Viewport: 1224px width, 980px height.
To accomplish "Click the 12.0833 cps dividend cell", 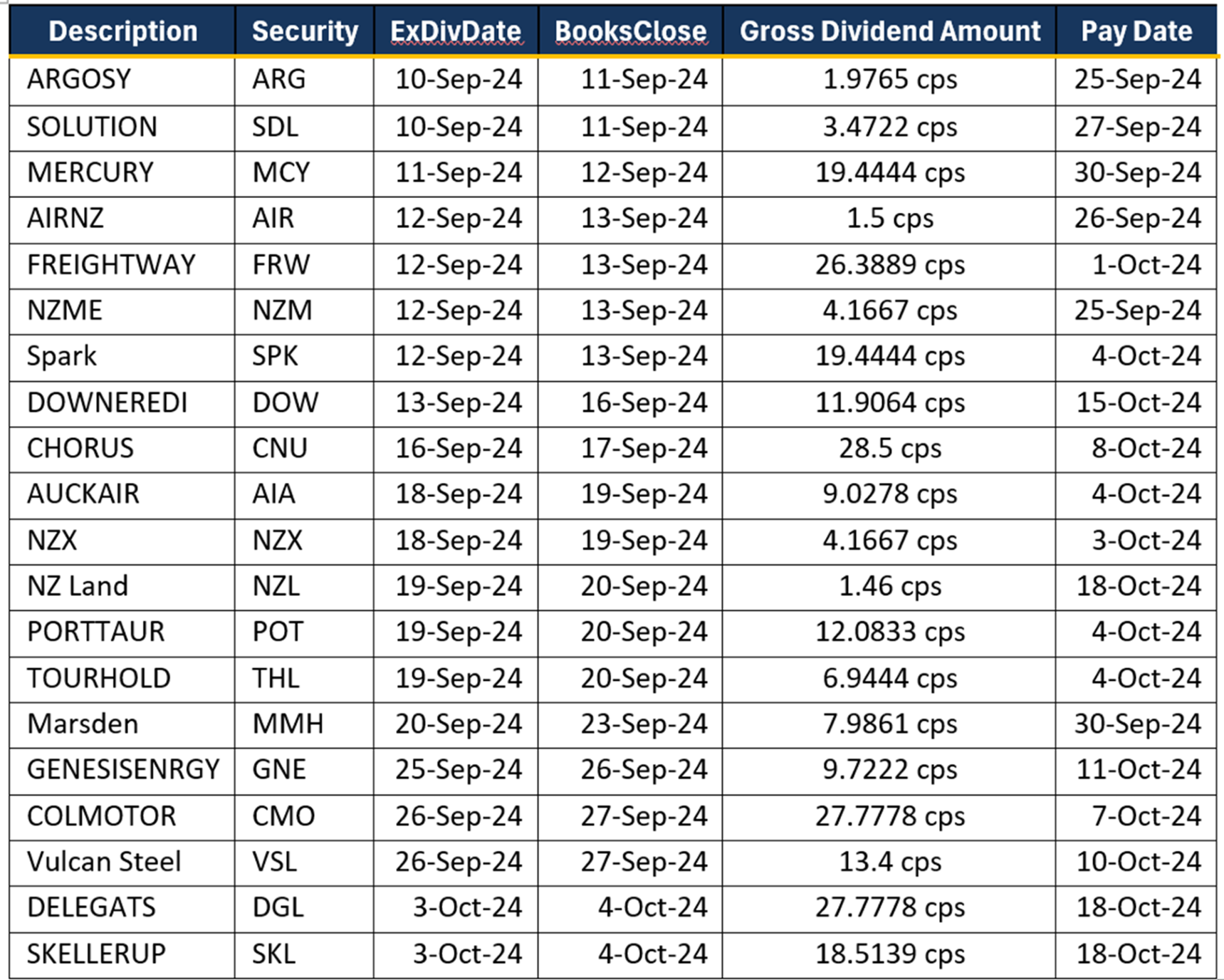I will click(x=889, y=632).
